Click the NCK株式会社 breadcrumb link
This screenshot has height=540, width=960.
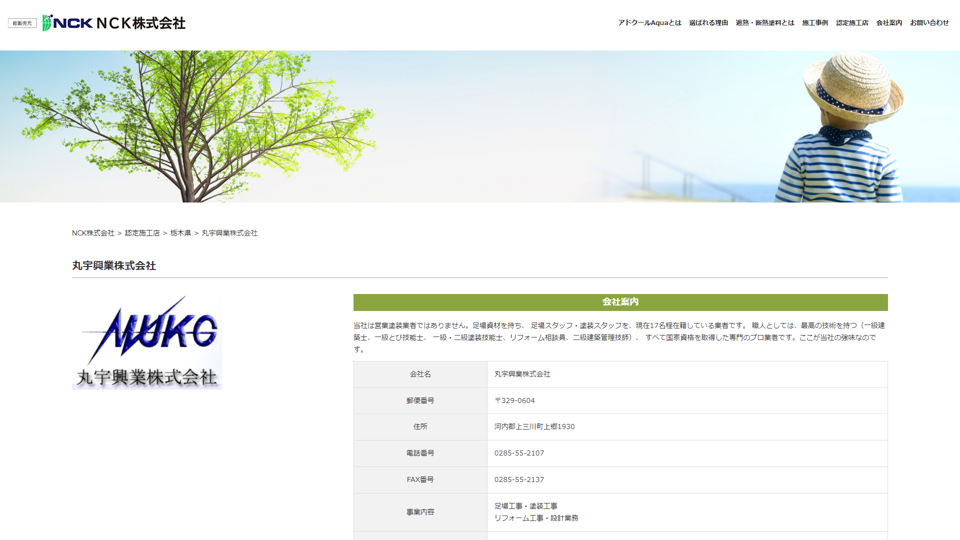tap(93, 233)
